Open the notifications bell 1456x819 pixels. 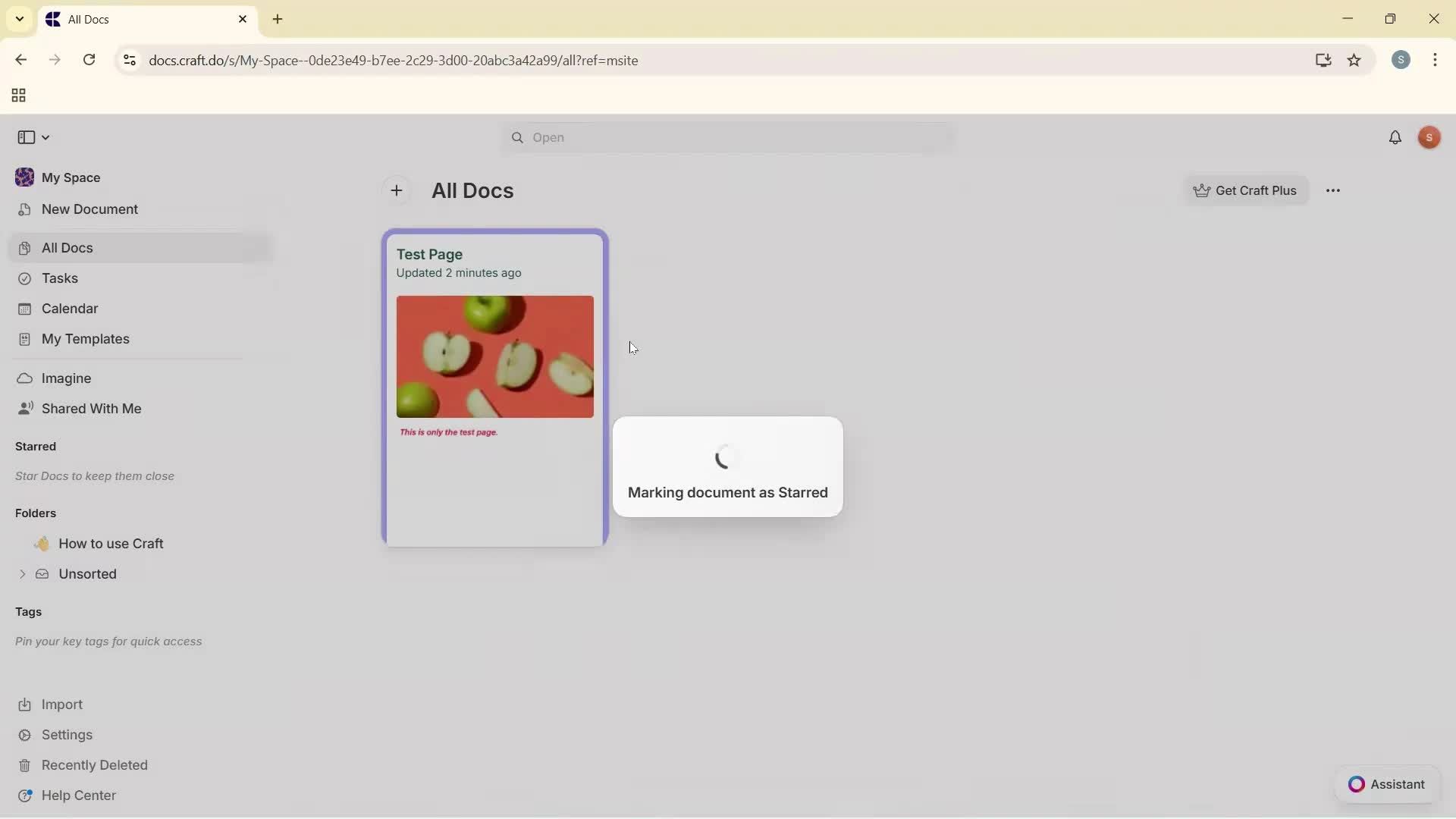coord(1396,137)
